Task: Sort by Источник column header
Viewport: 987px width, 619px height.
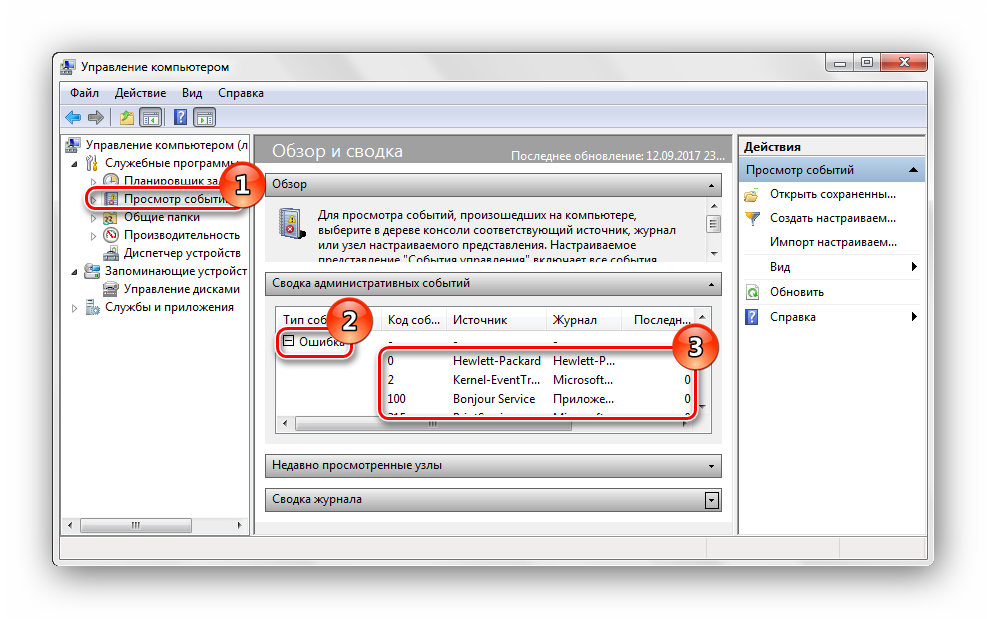Action: tap(496, 320)
